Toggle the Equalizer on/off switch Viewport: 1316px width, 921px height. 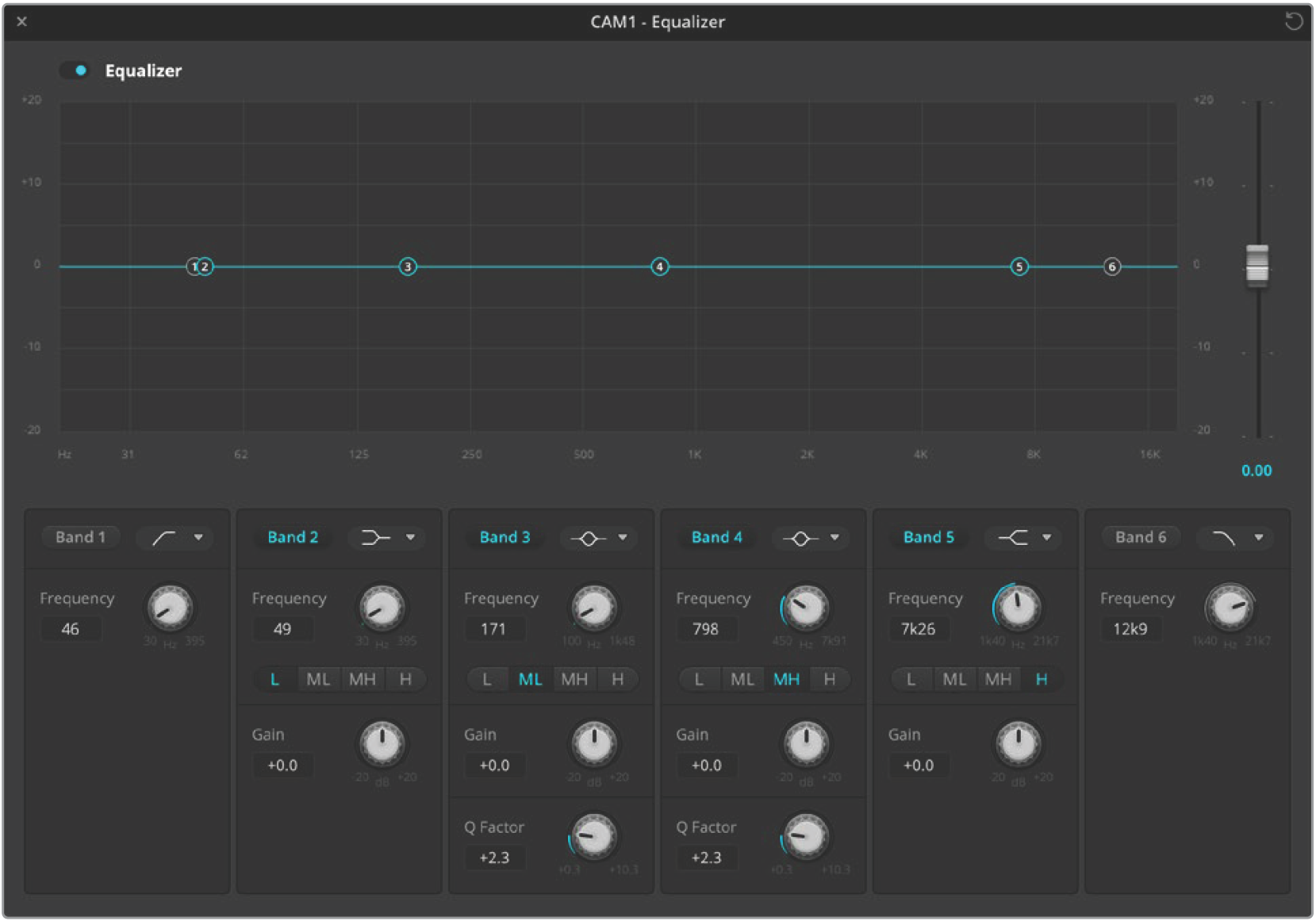(x=75, y=71)
